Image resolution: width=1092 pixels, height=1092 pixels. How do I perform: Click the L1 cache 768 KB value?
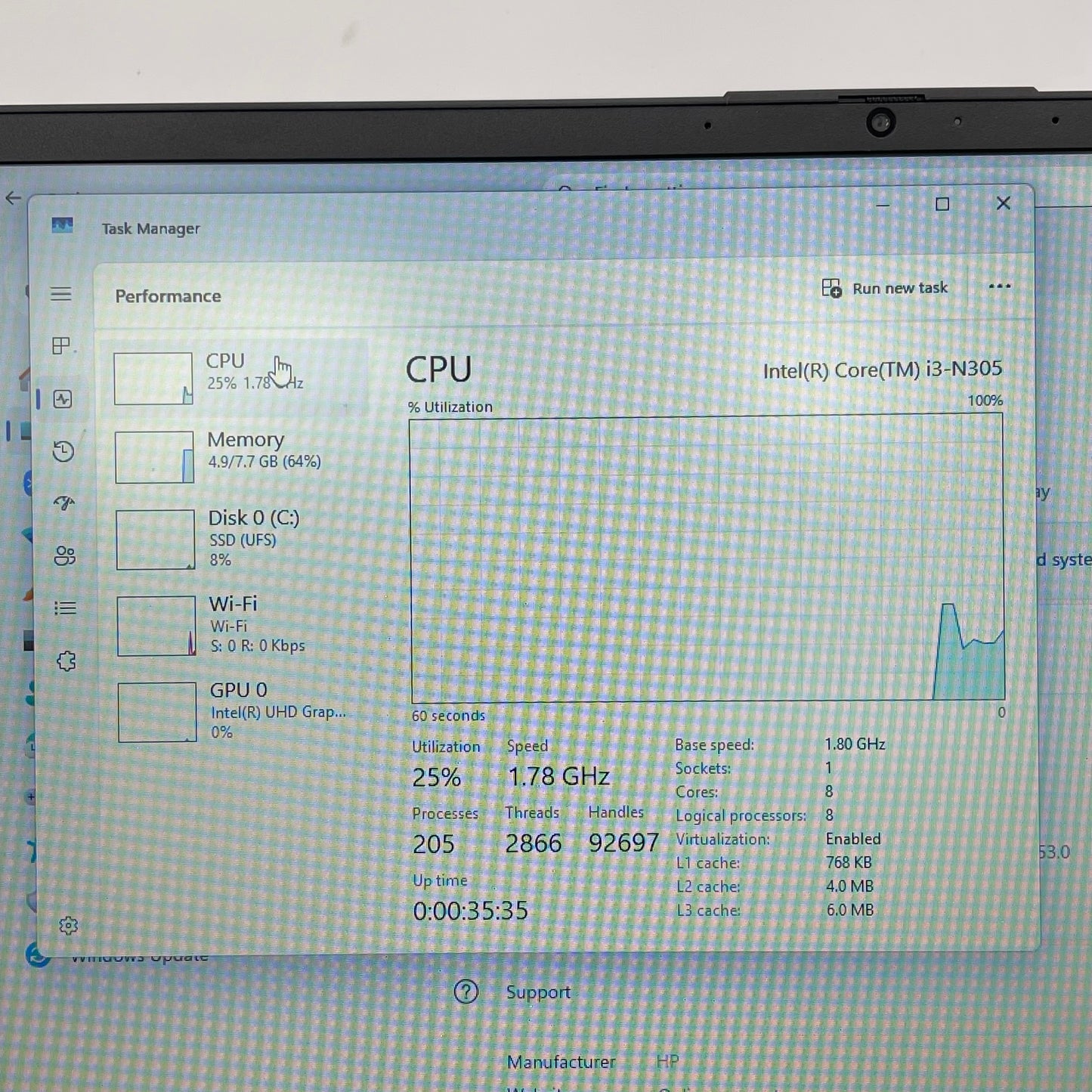(849, 862)
